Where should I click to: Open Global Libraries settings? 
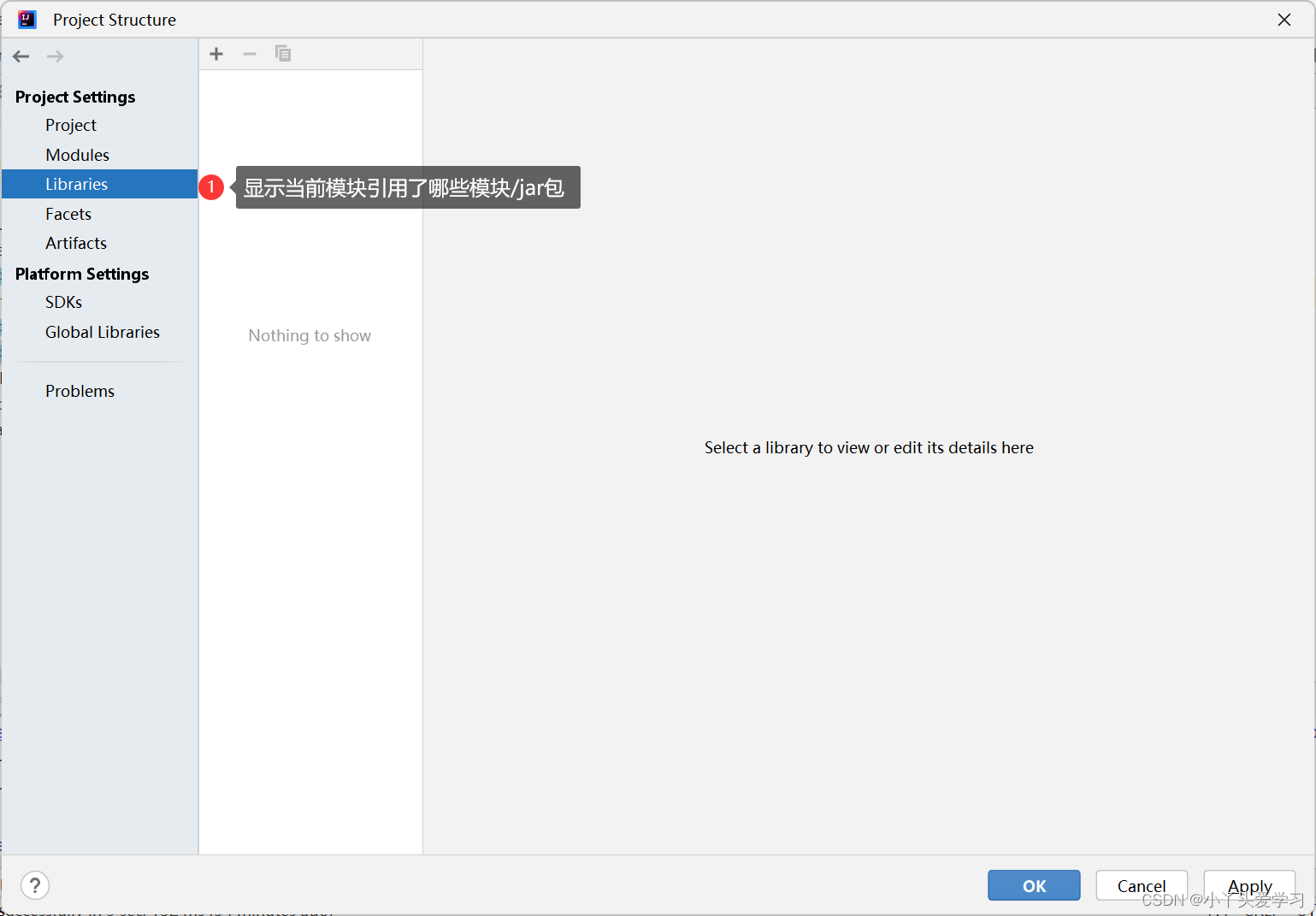point(103,332)
